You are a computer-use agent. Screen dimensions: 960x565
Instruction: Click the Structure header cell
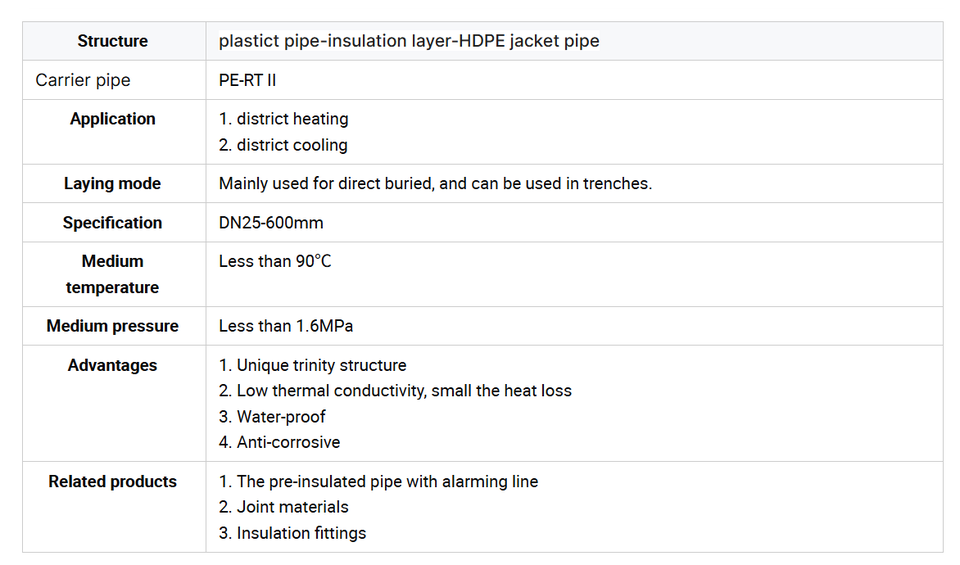pyautogui.click(x=113, y=41)
